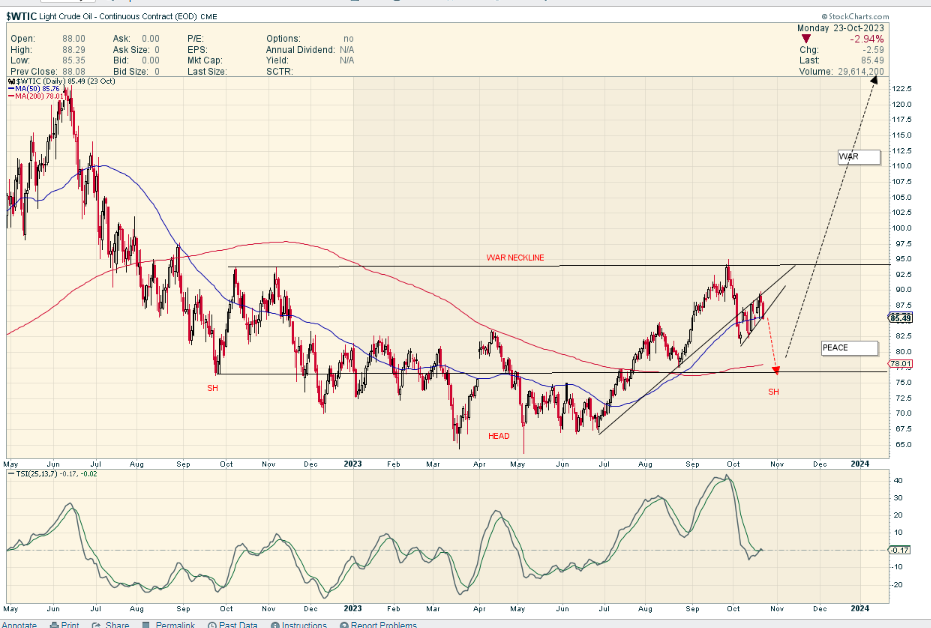This screenshot has width=931, height=628.
Task: Click the red down-triangle change indicator
Action: [808, 39]
